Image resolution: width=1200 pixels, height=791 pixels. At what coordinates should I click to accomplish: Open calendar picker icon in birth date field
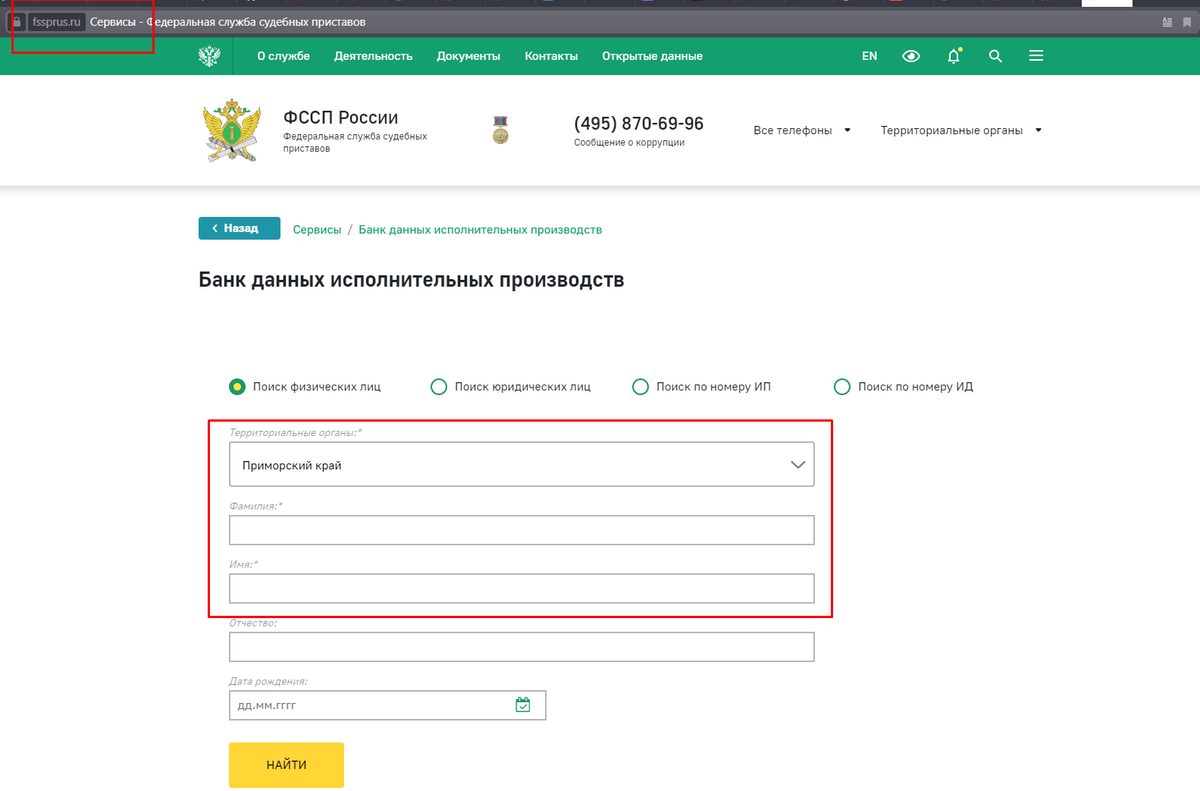(x=523, y=705)
